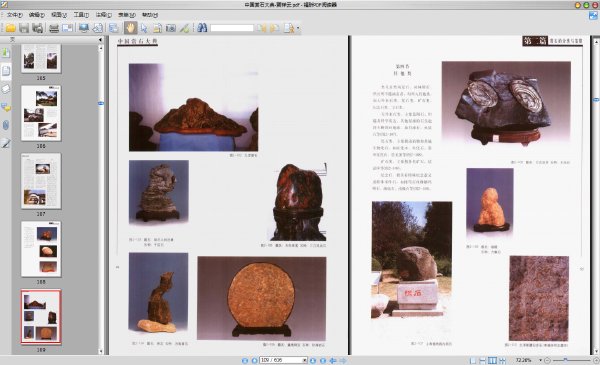
Task: Click thumbnail panel scrollbar down arrow
Action: click(101, 351)
